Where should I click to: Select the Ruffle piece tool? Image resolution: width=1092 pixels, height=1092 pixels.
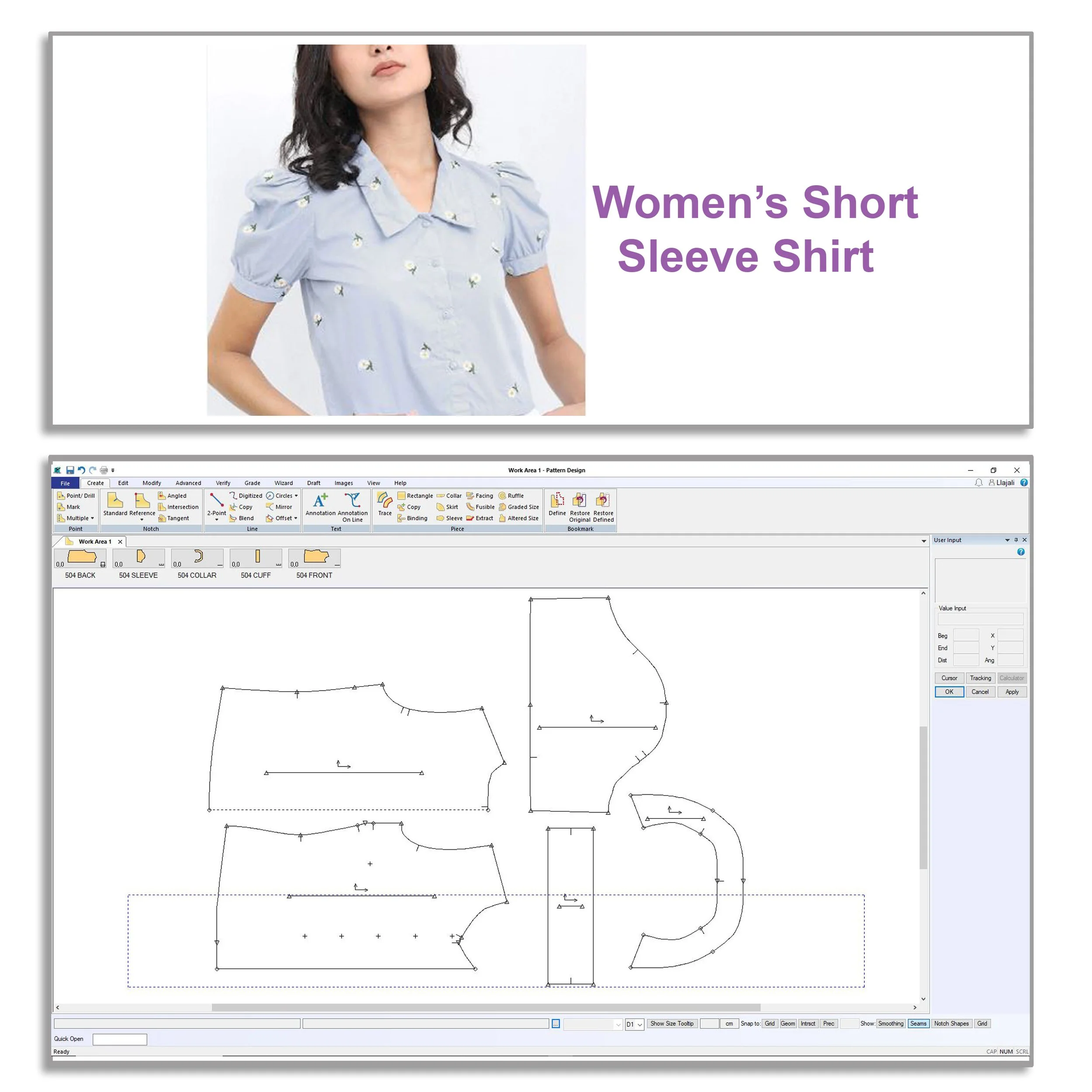tap(511, 496)
